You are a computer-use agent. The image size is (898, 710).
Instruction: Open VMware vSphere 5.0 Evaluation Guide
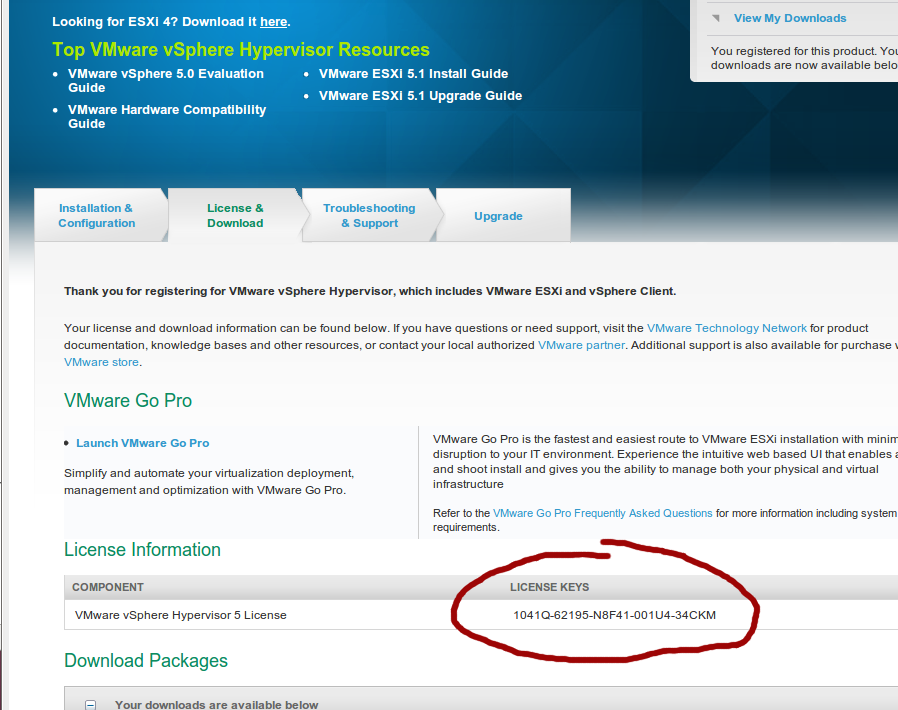tap(166, 81)
